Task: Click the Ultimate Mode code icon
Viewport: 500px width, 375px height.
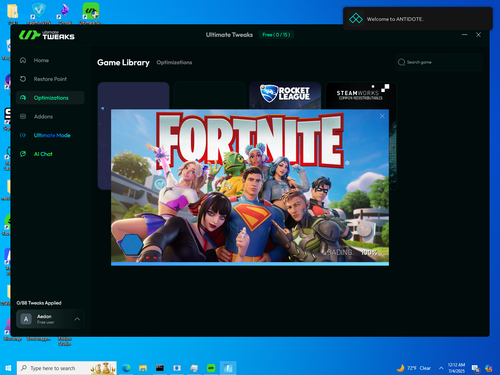Action: (x=23, y=135)
